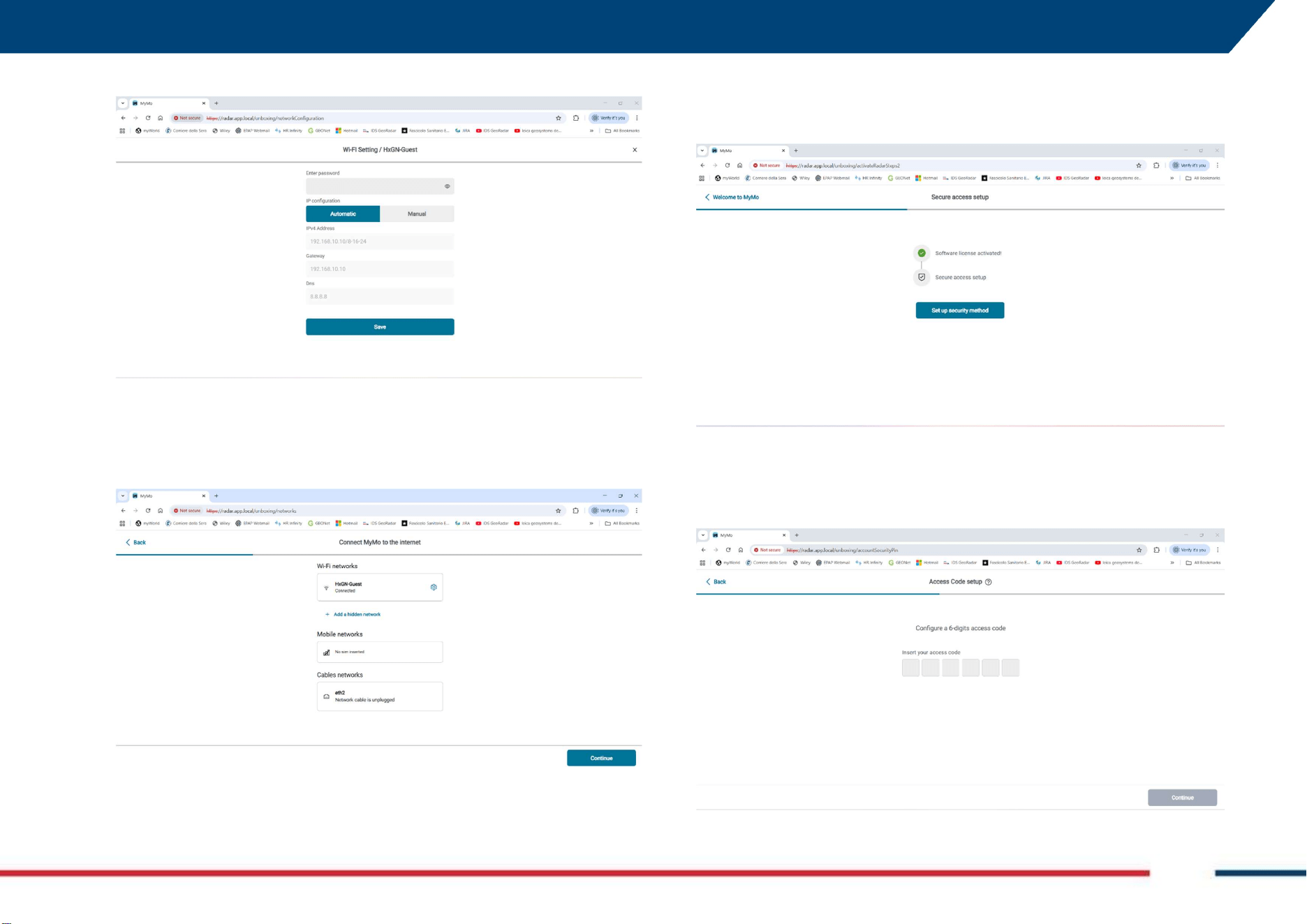Open tab search dropdown in Connect MyMo browser window
Image resolution: width=1307 pixels, height=924 pixels.
point(123,496)
